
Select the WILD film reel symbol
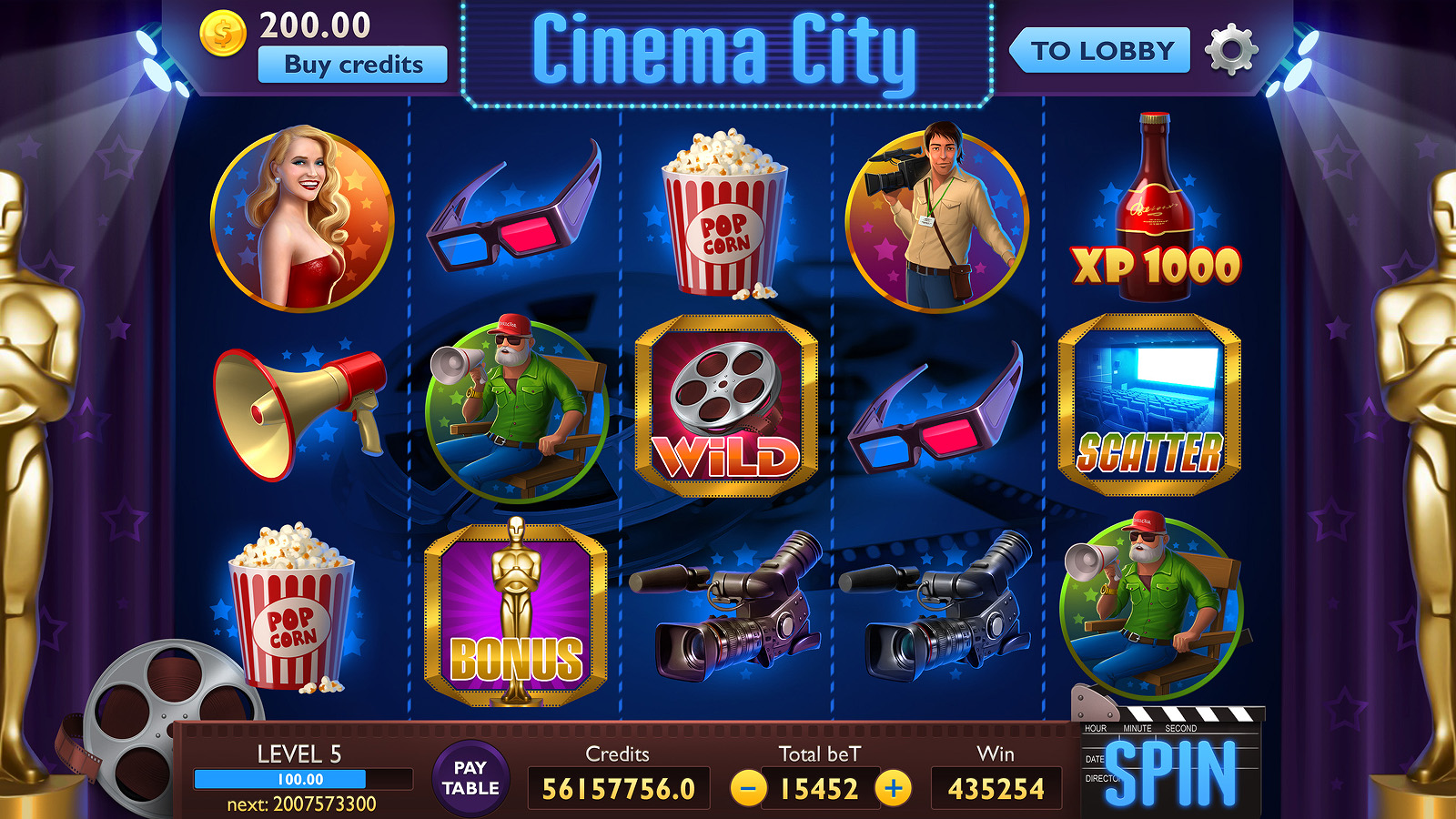(726, 406)
